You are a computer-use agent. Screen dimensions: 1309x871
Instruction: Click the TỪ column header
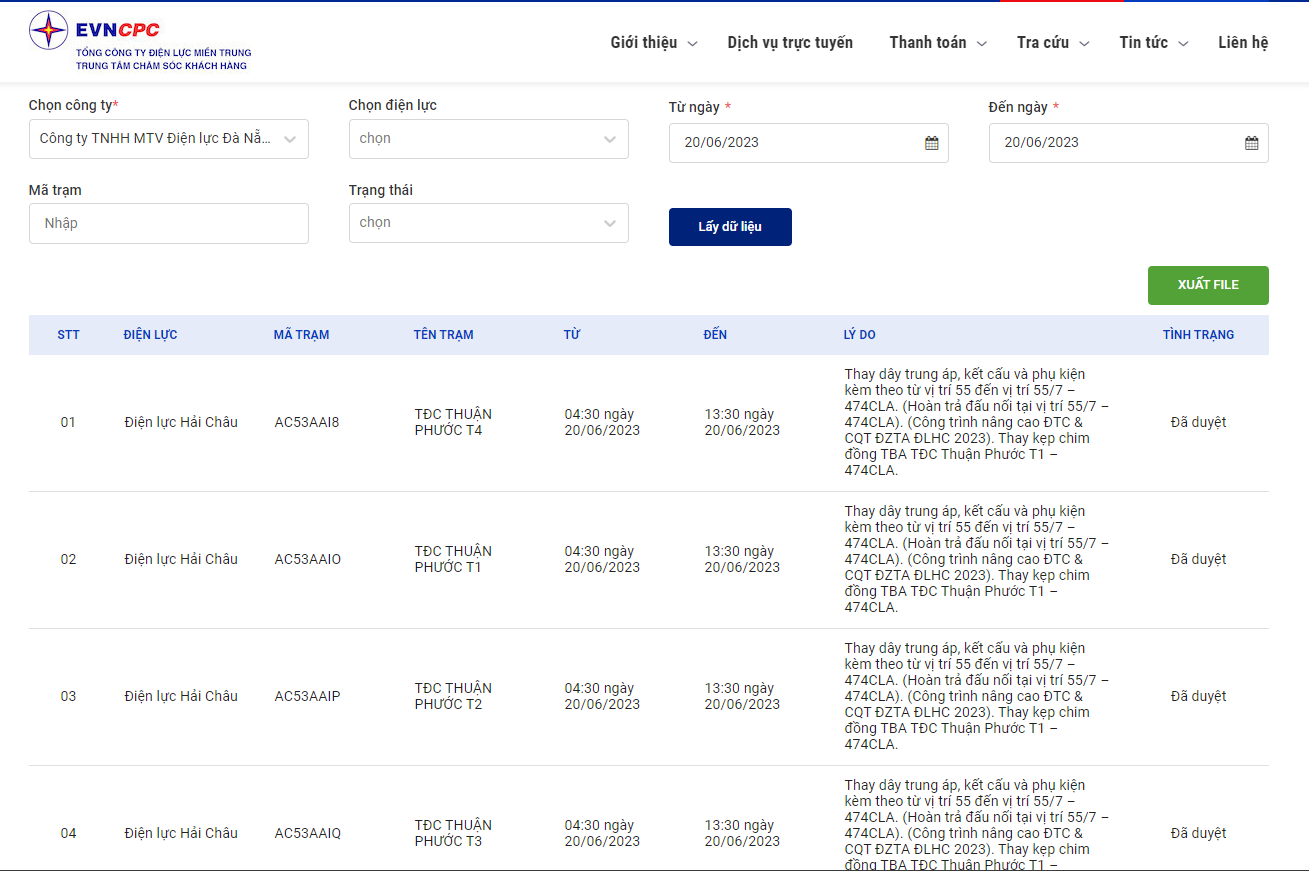coord(571,335)
